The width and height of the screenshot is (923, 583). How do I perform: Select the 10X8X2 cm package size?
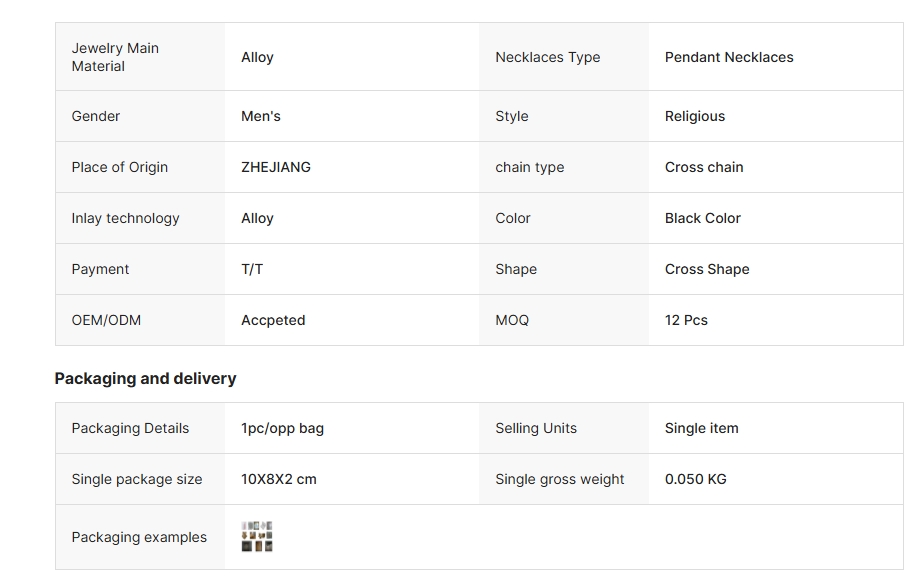coord(278,479)
